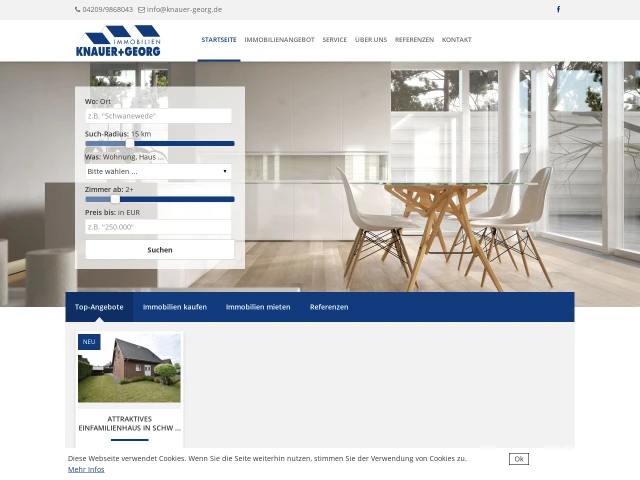Navigate to Referenzen in top menu
The image size is (640, 480).
point(414,40)
